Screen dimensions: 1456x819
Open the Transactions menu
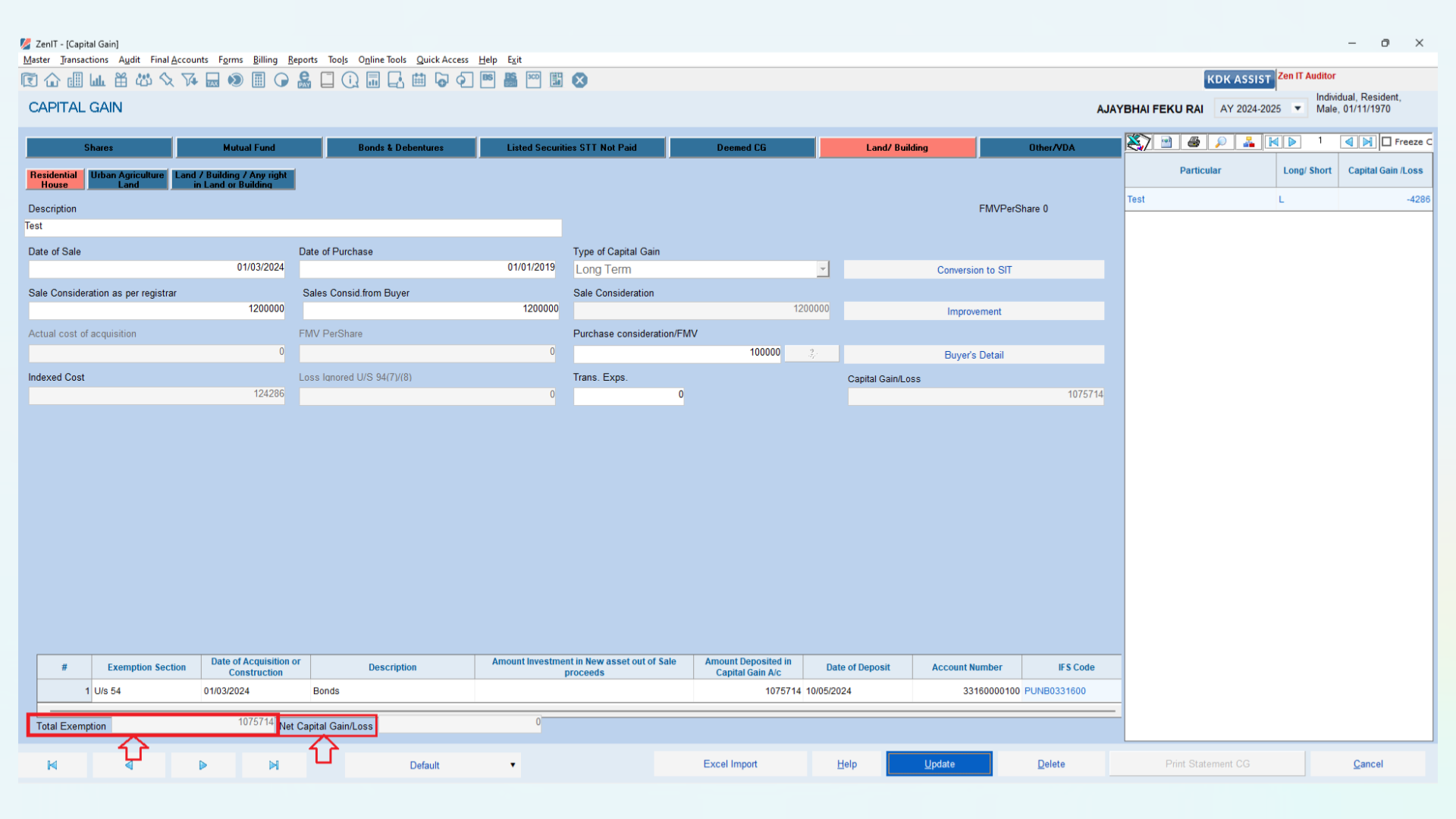click(84, 60)
